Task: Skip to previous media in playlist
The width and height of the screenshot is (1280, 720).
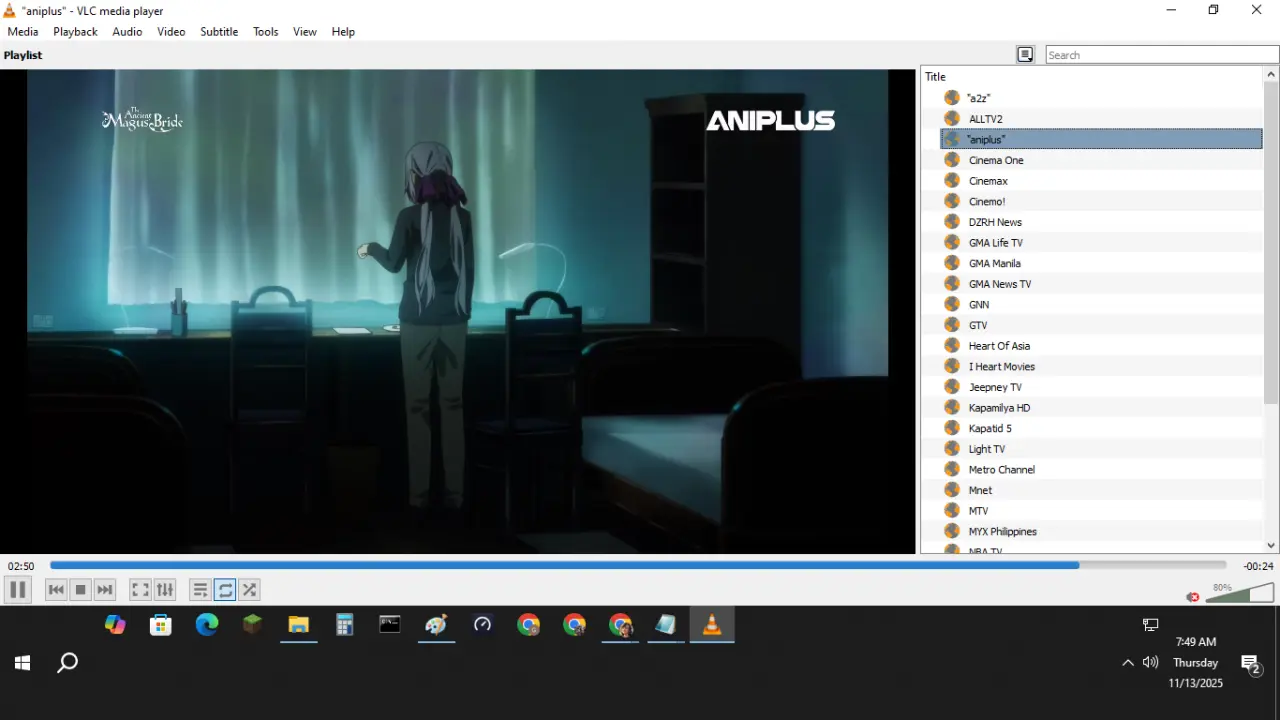Action: click(56, 590)
